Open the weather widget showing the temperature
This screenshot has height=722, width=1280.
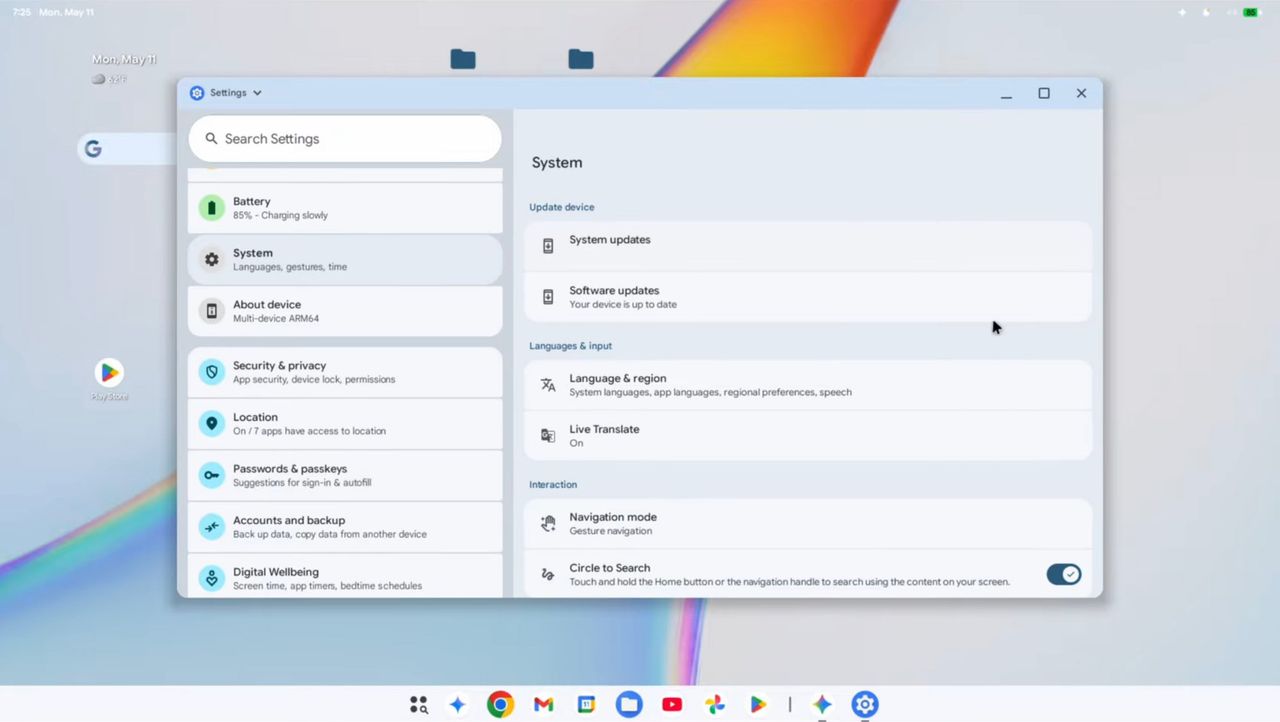(109, 79)
